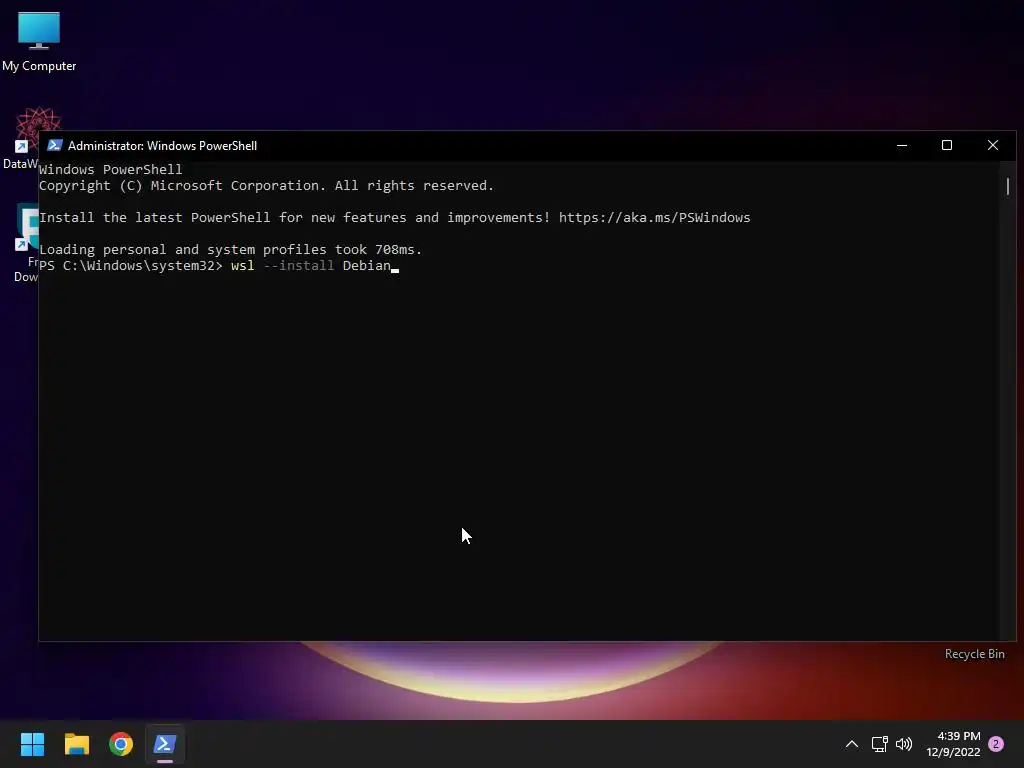Open the Windows Start menu
The width and height of the screenshot is (1024, 768).
point(32,744)
